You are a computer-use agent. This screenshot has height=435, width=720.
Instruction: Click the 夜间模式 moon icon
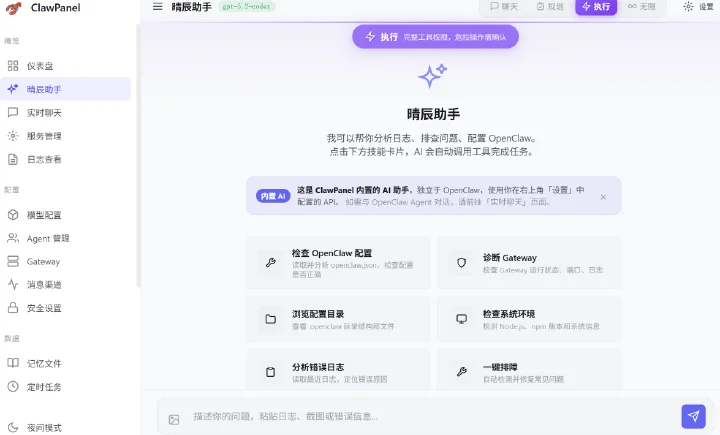13,428
